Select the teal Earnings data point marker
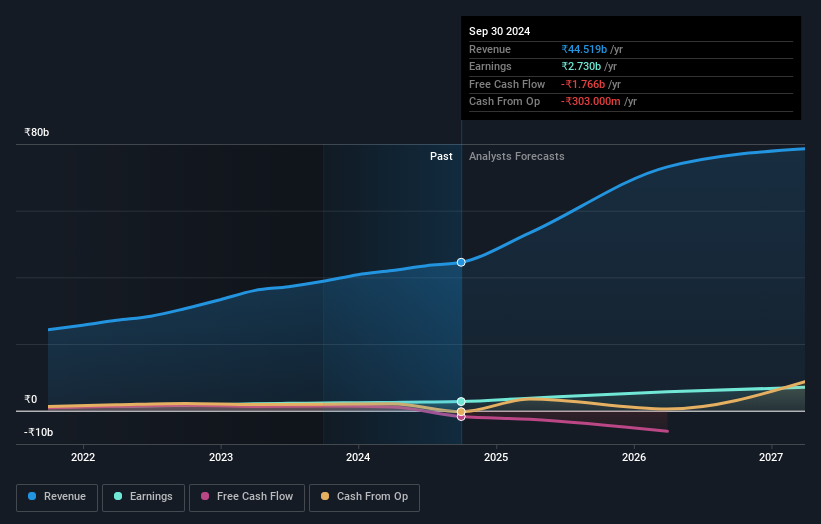This screenshot has width=821, height=524. point(461,402)
